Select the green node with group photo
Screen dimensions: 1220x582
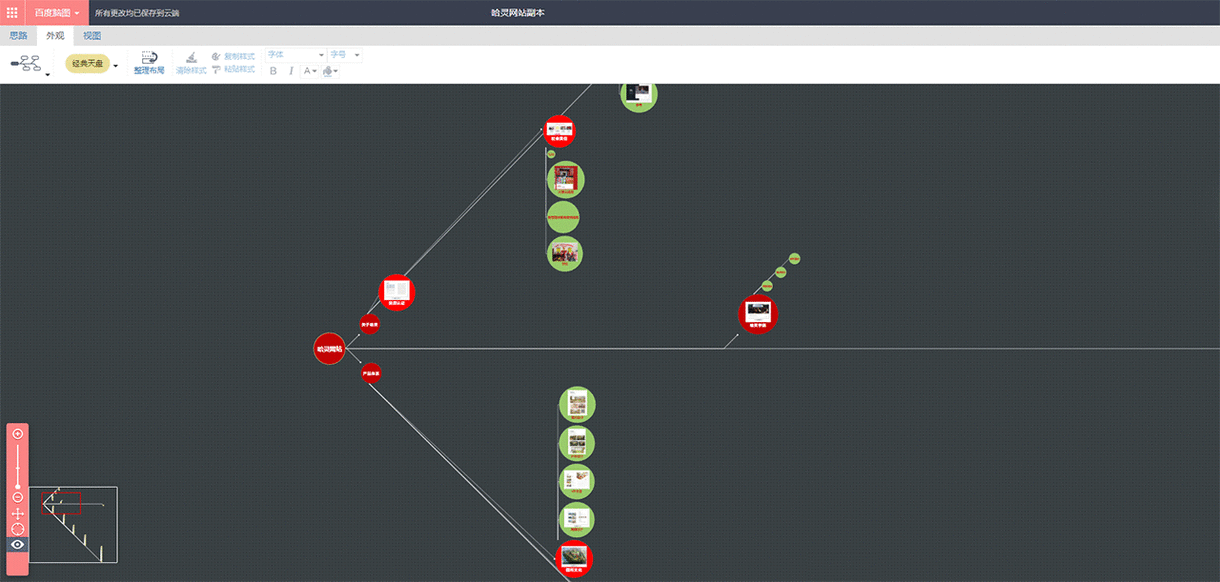[564, 253]
